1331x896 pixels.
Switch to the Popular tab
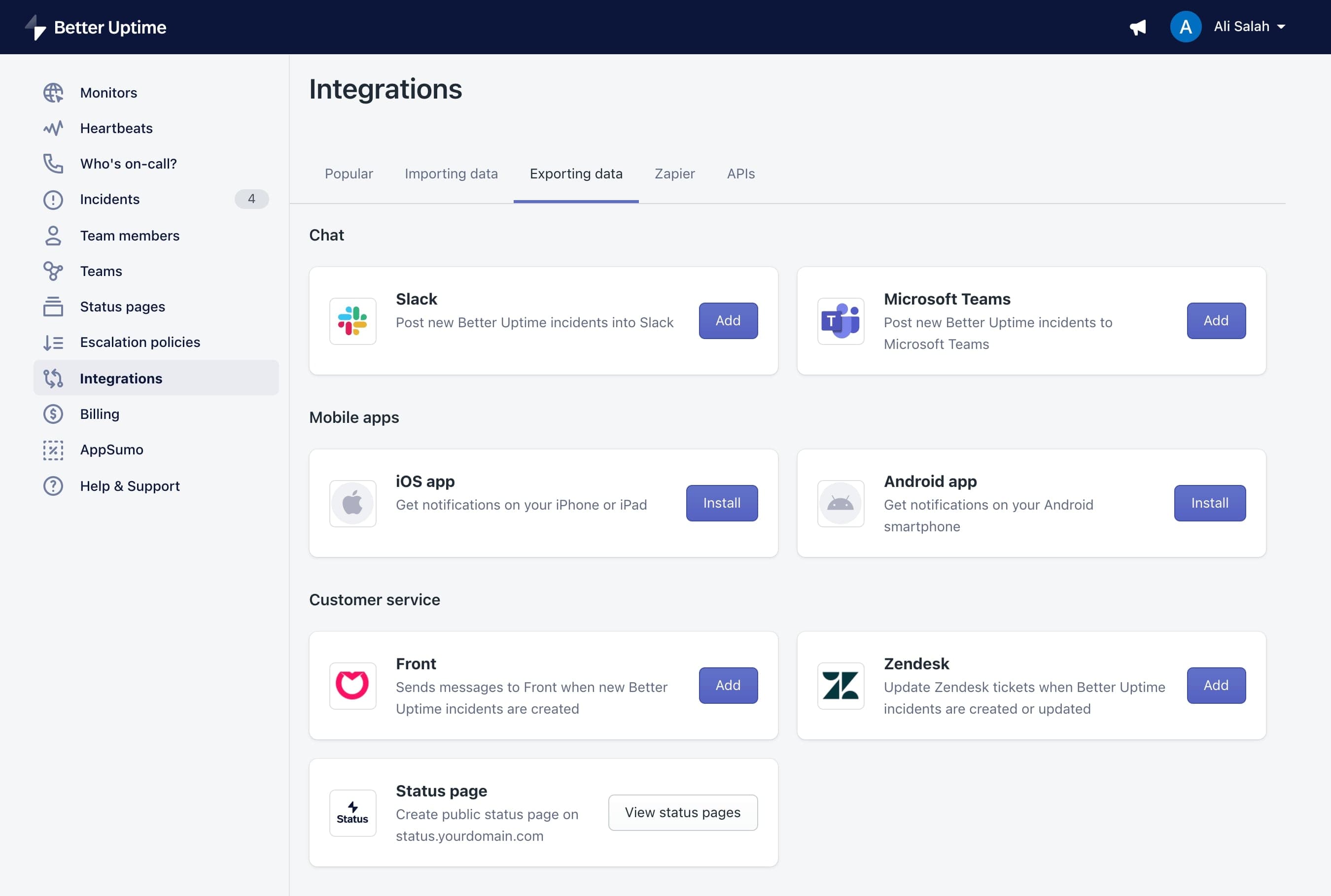click(x=349, y=173)
